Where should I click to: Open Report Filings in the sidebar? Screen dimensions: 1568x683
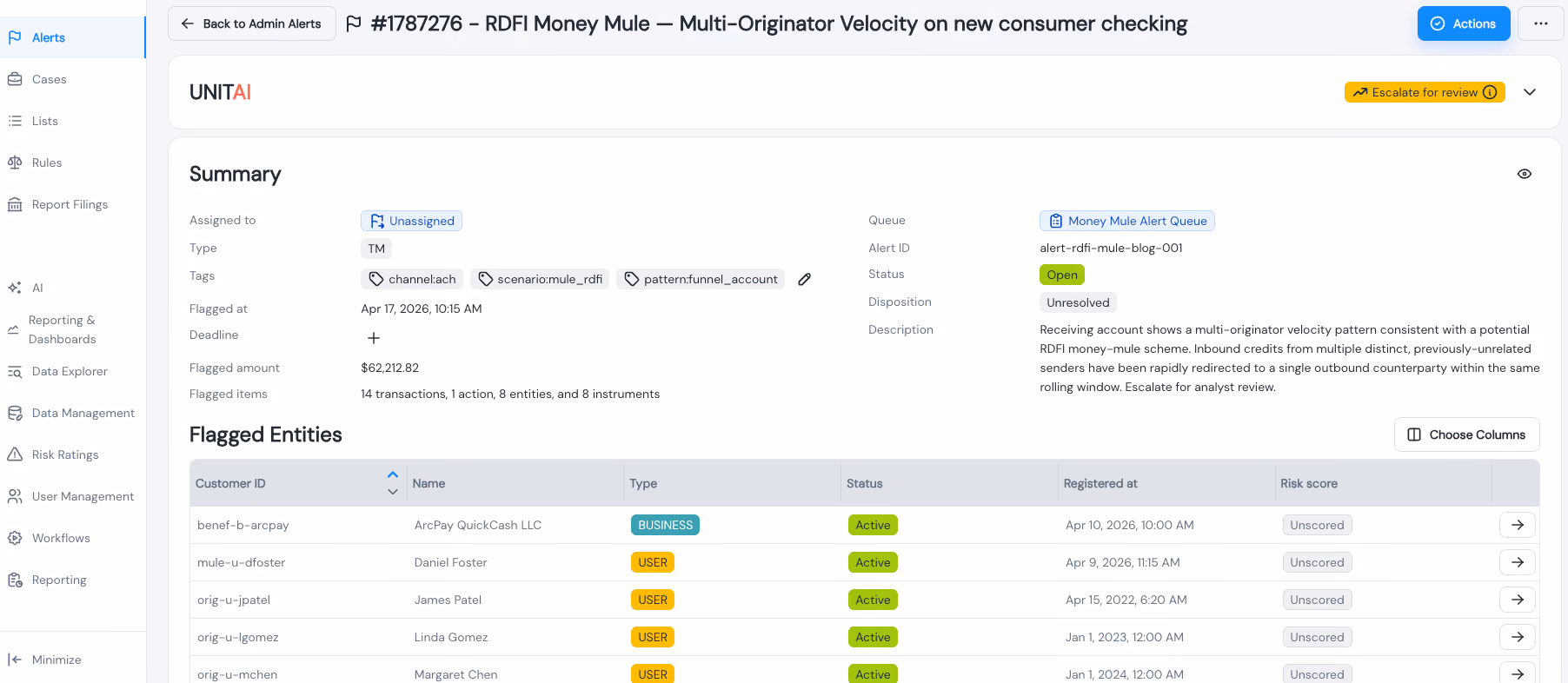click(x=72, y=204)
